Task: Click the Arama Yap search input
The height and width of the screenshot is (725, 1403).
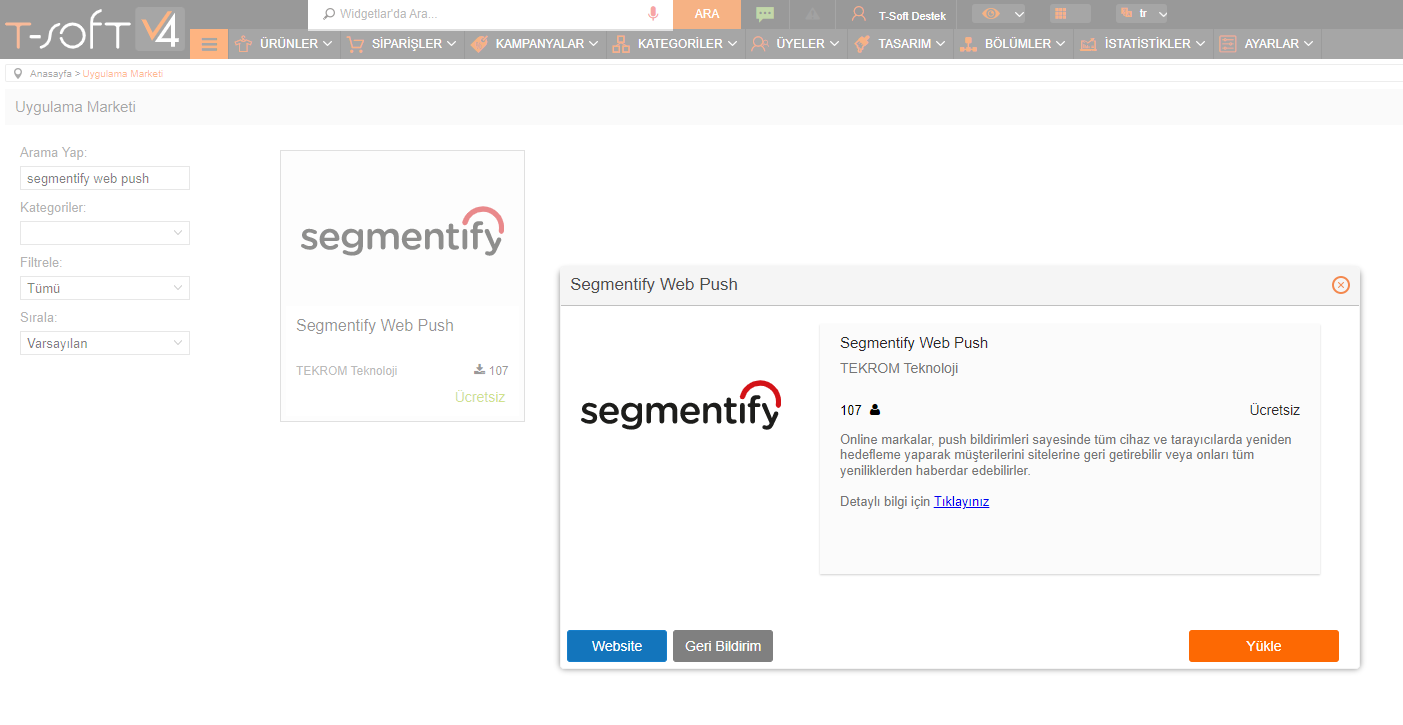Action: pos(105,178)
